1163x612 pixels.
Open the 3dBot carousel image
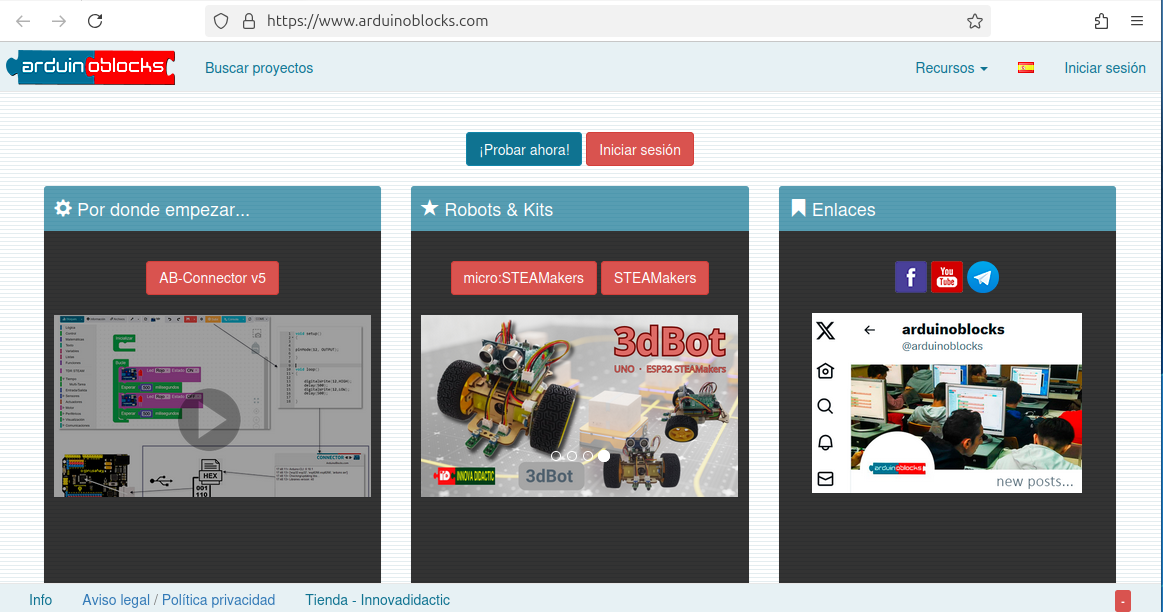(579, 406)
